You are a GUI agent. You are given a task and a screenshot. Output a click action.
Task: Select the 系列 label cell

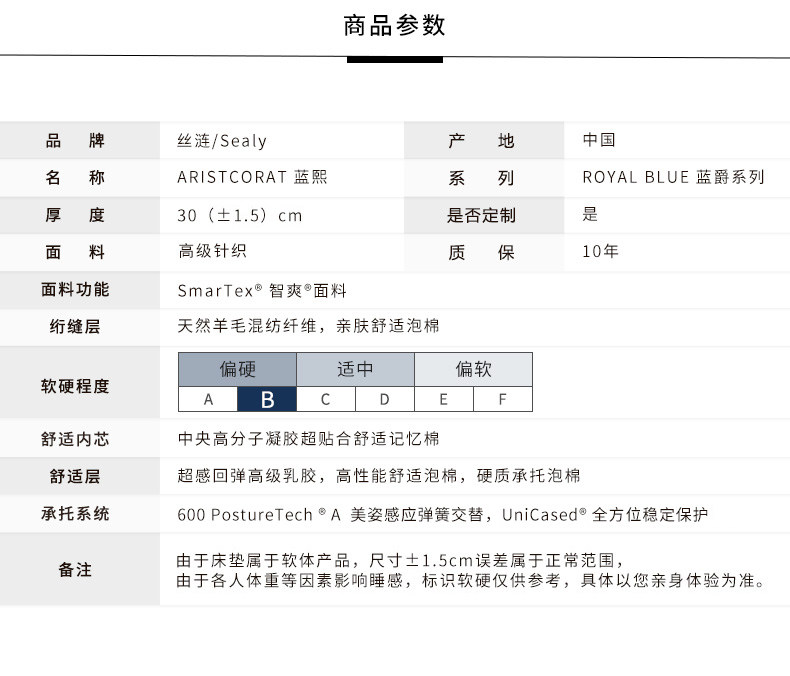pyautogui.click(x=484, y=178)
